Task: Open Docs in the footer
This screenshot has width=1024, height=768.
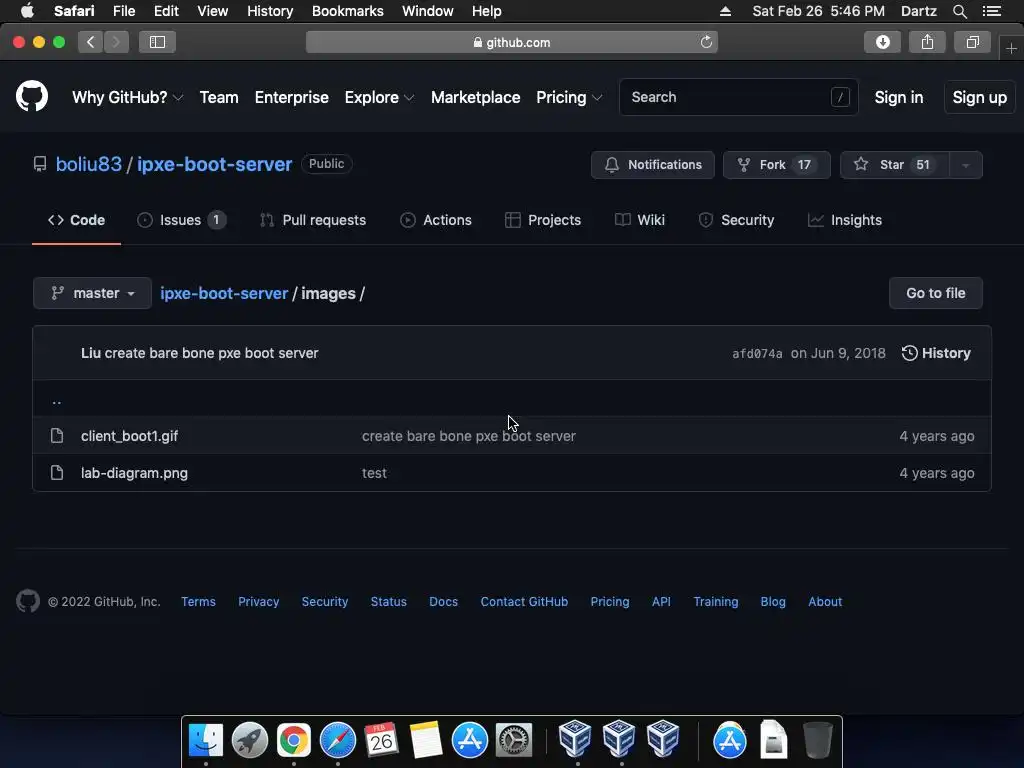Action: 443,601
